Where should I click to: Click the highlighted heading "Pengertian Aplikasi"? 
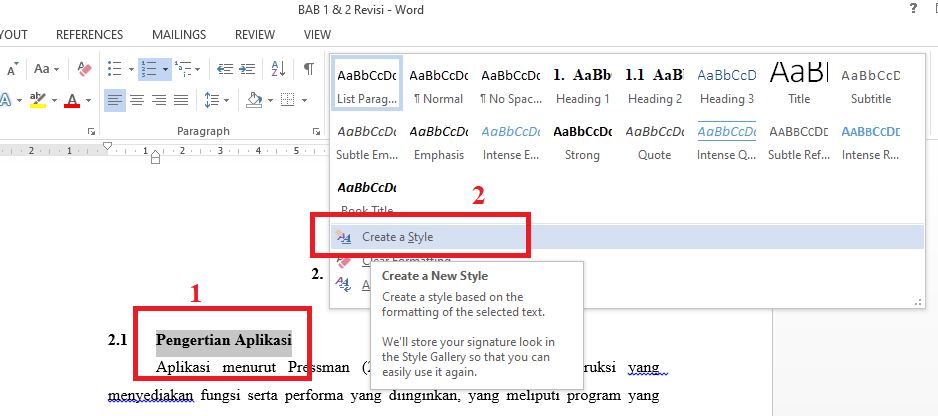click(x=224, y=340)
